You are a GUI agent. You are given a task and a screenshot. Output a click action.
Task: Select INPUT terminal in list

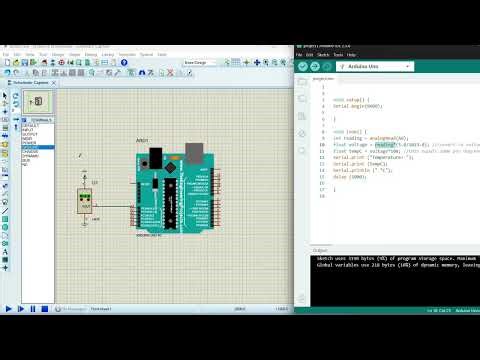tap(38, 130)
